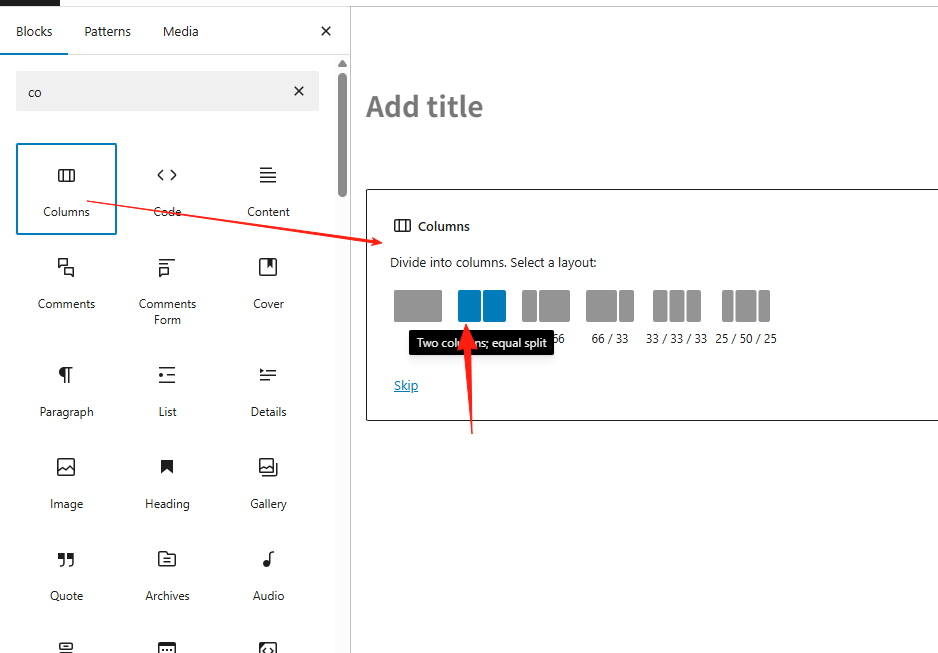The width and height of the screenshot is (938, 653).
Task: Insert an Archives block
Action: click(167, 572)
